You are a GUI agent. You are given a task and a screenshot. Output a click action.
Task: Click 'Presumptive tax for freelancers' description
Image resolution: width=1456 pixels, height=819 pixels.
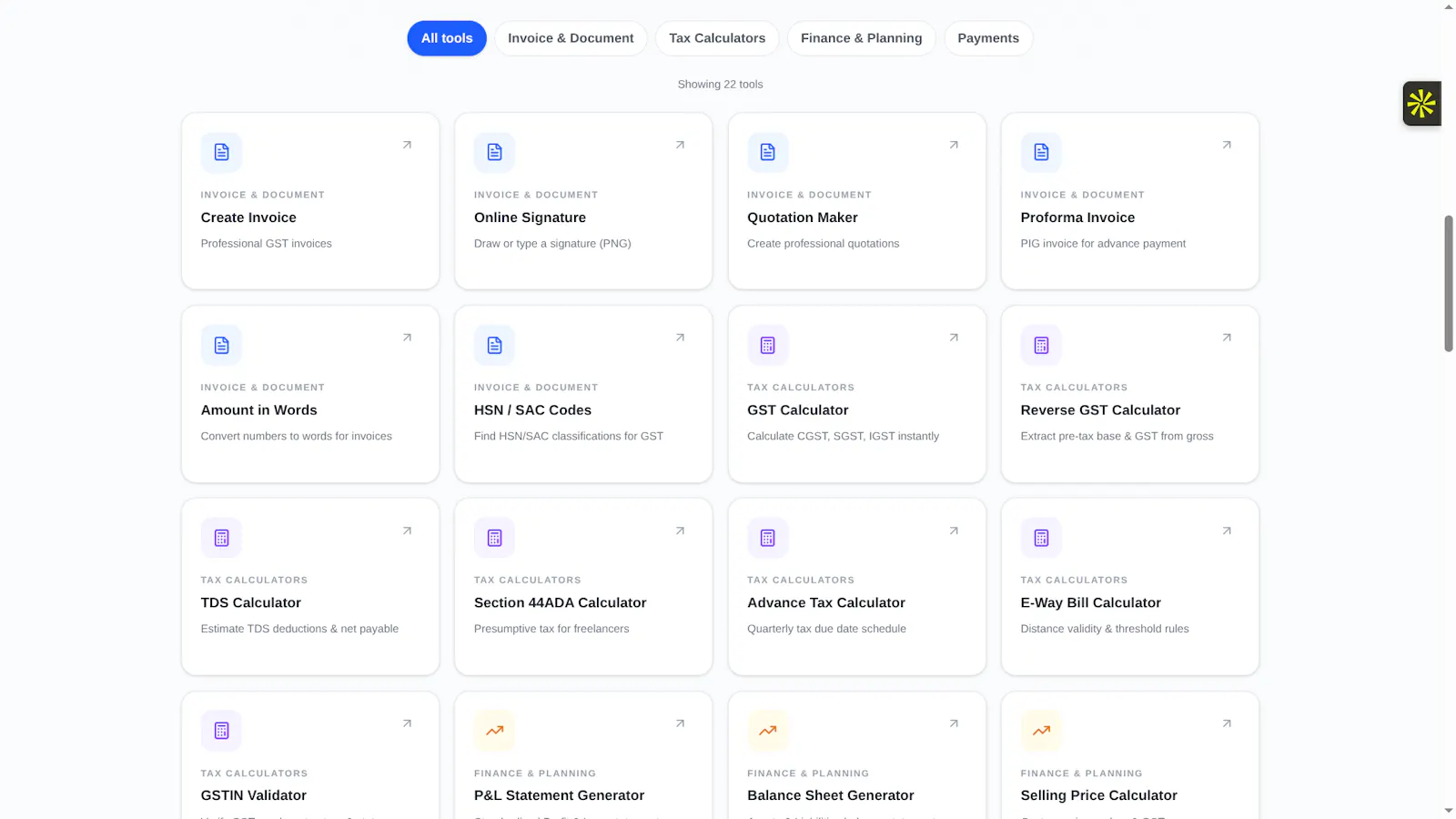click(551, 629)
